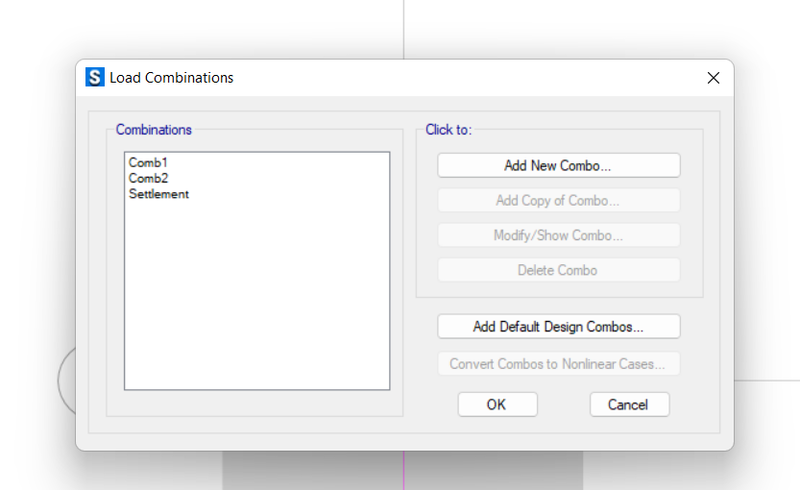This screenshot has height=490, width=800.
Task: Click Convert Combos to Nonlinear Cases
Action: point(558,363)
